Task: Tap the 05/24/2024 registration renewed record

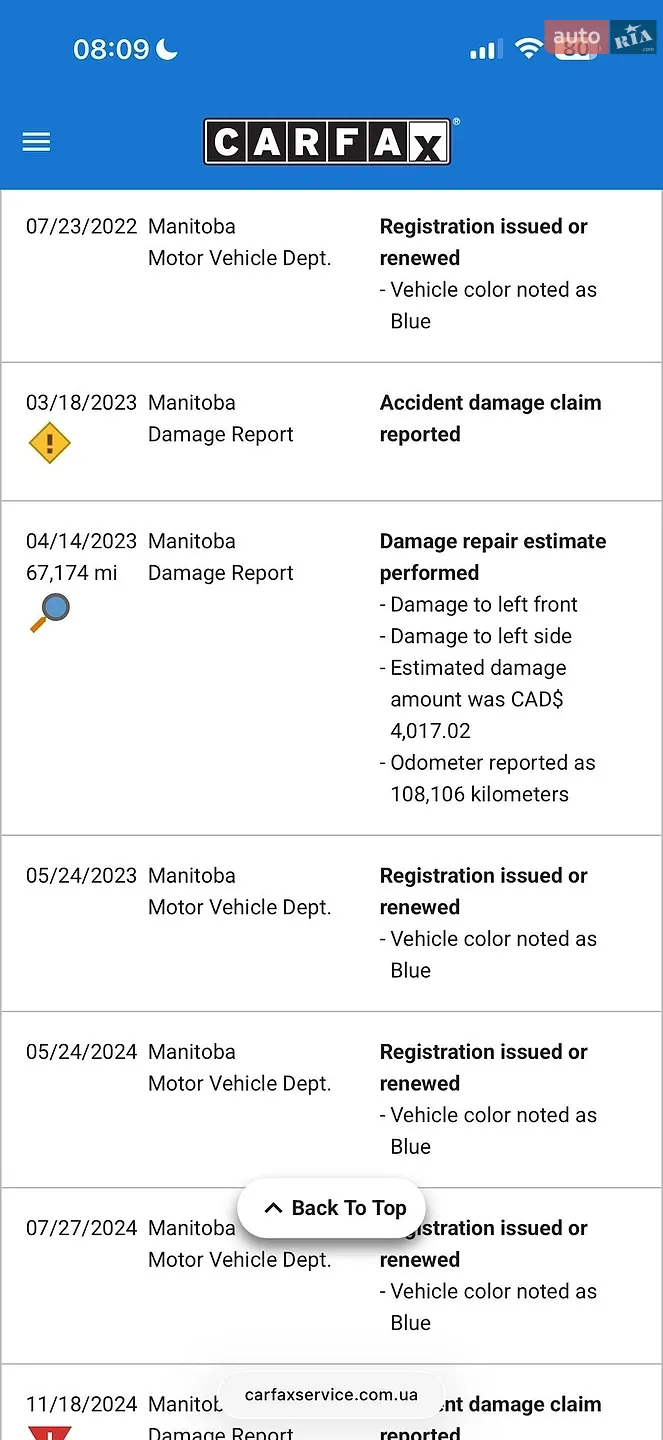Action: point(331,1099)
